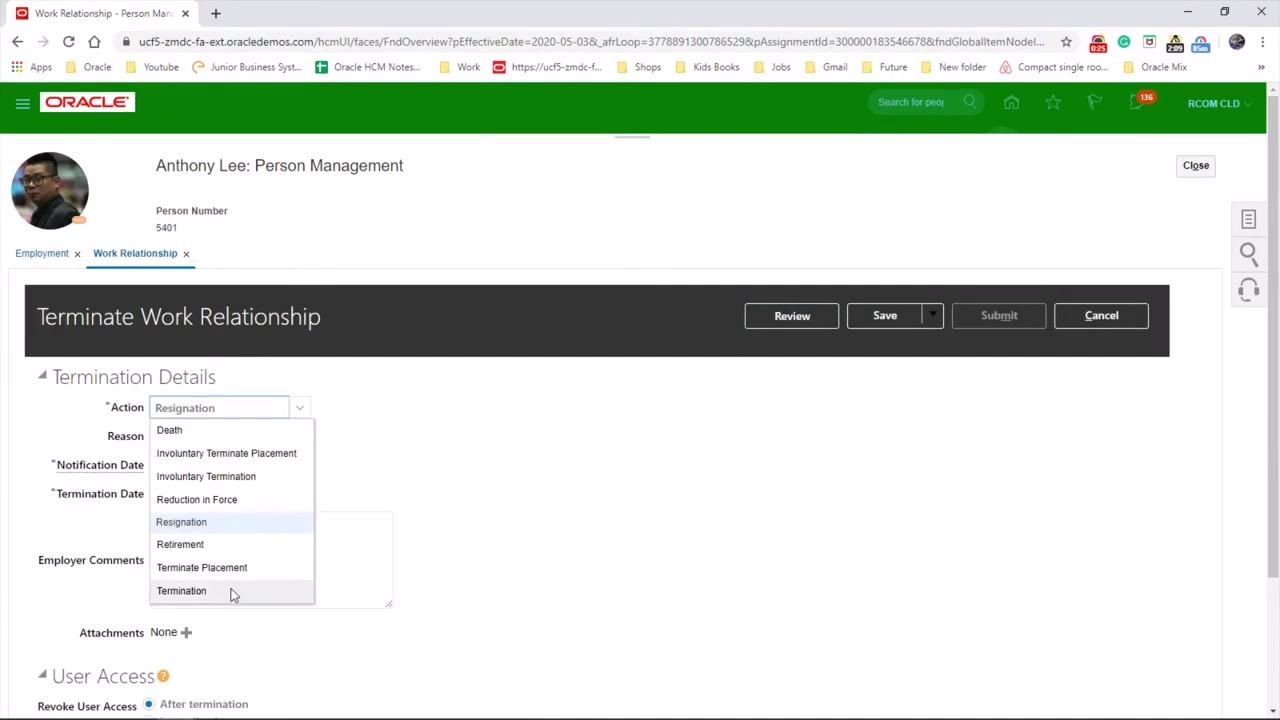Open the headset help icon in the side panel
Screen dimensions: 1280x720
[1248, 290]
